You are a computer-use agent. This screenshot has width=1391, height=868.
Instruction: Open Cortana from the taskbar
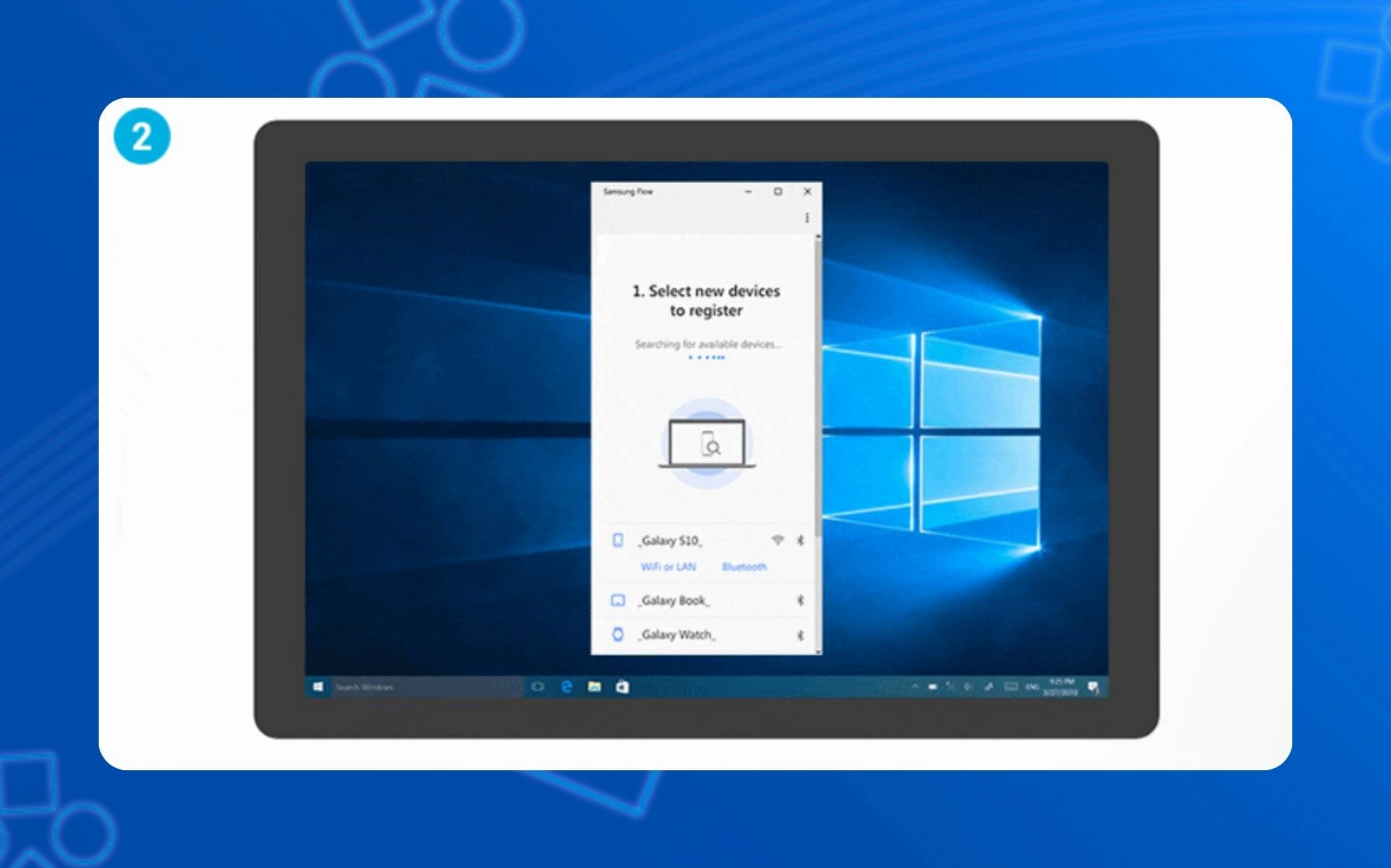538,686
